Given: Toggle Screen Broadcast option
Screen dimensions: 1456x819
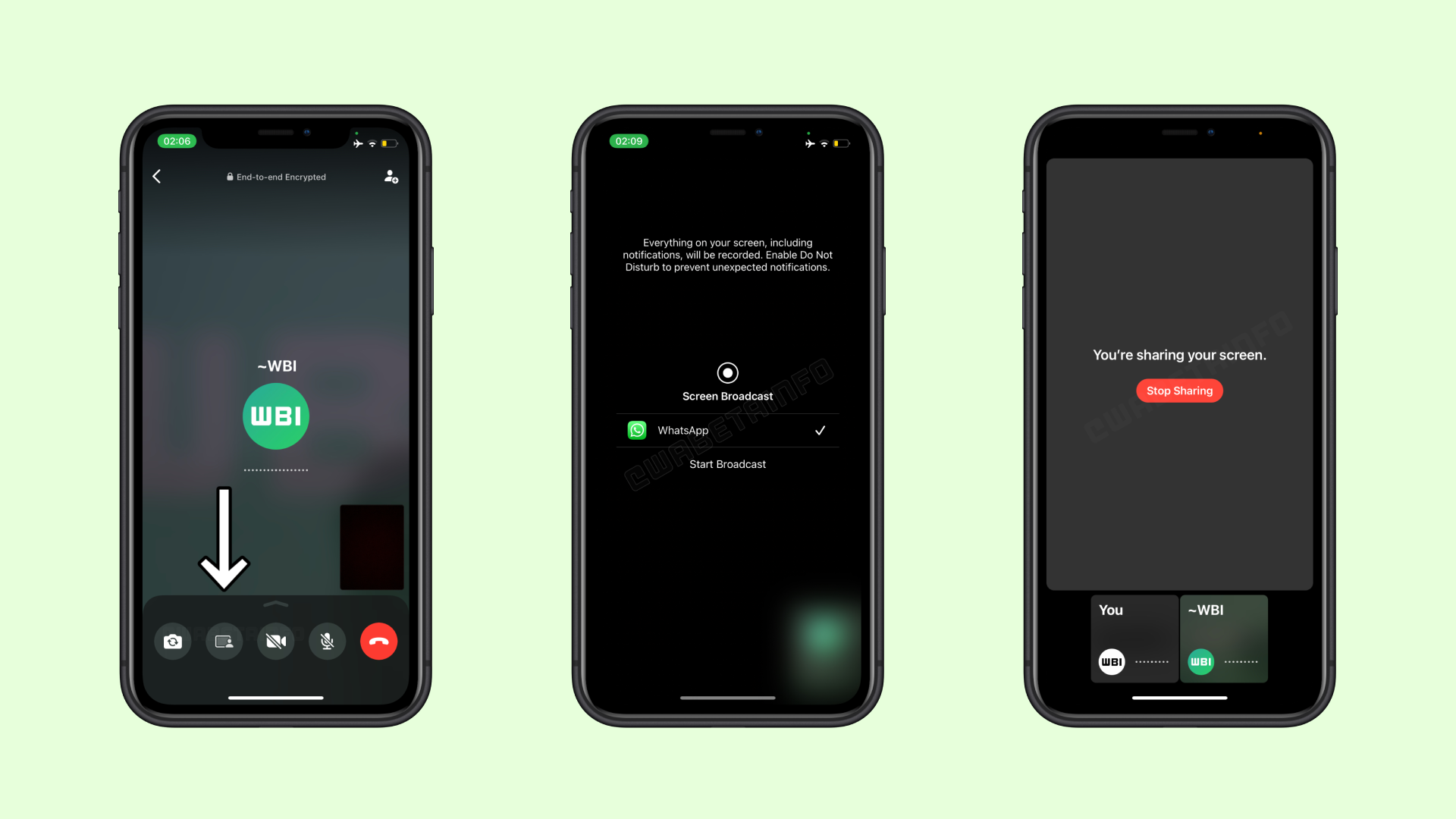Looking at the screenshot, I should point(727,372).
